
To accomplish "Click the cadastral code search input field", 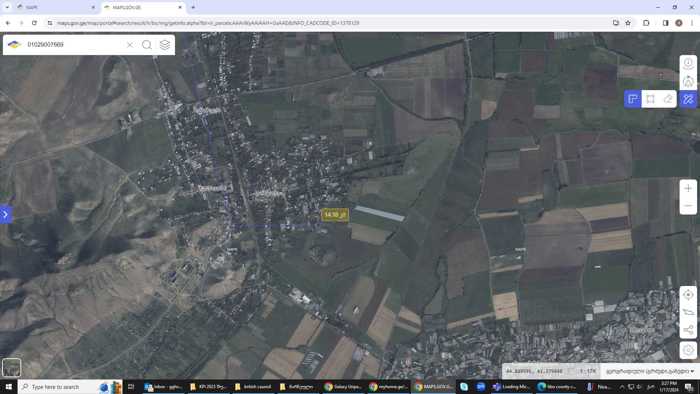I will pos(74,45).
